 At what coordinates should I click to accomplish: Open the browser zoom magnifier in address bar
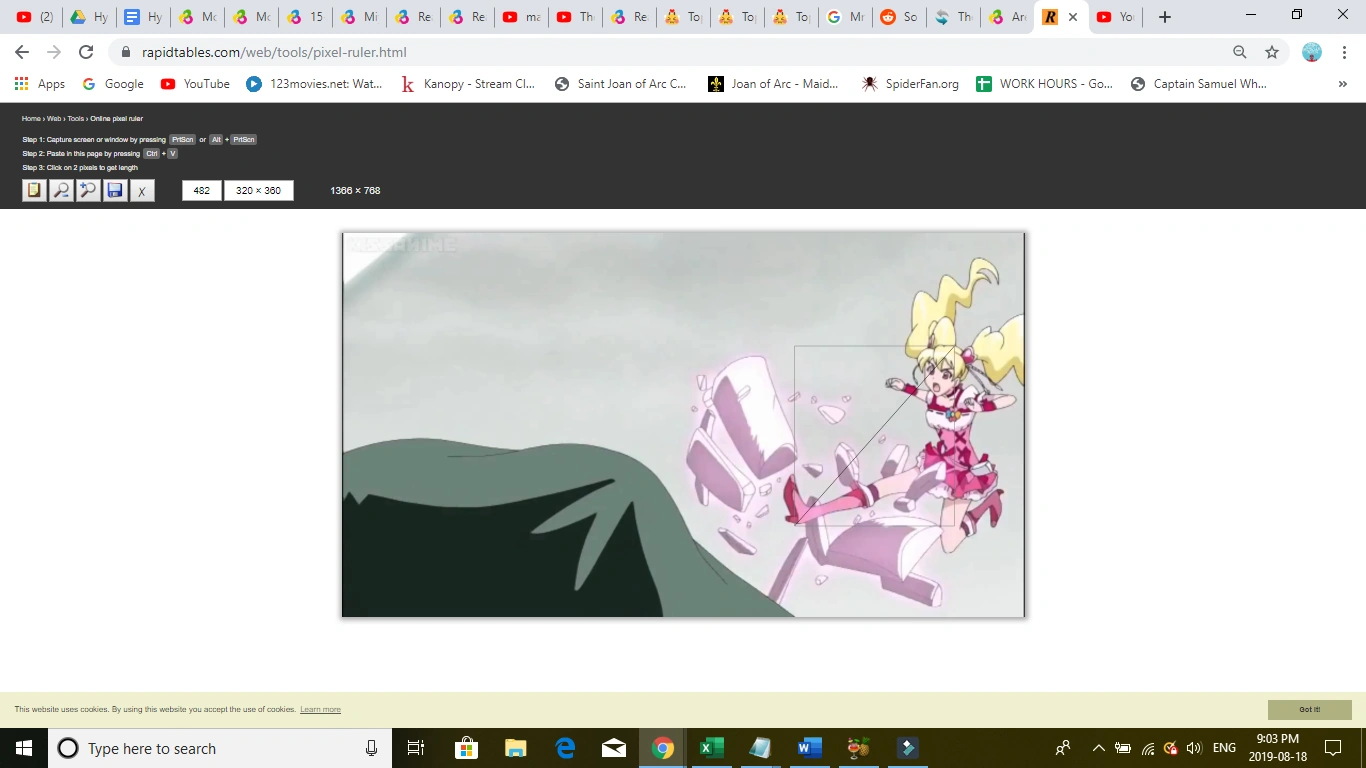coord(1240,52)
